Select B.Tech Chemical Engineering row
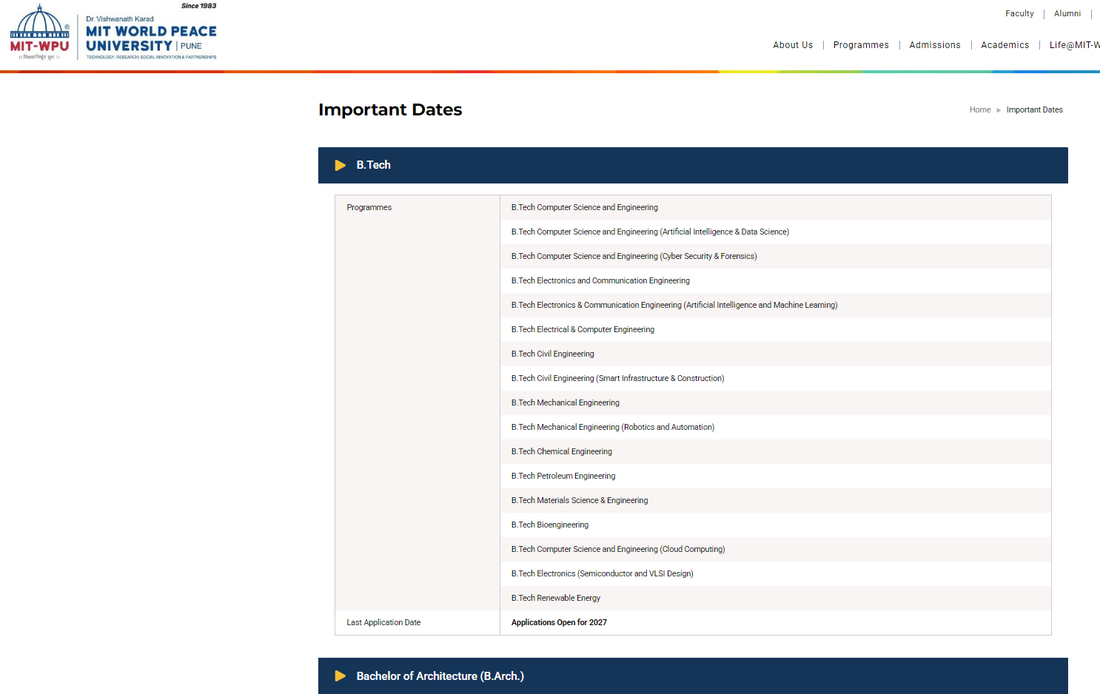Image resolution: width=1100 pixels, height=694 pixels. pos(776,452)
